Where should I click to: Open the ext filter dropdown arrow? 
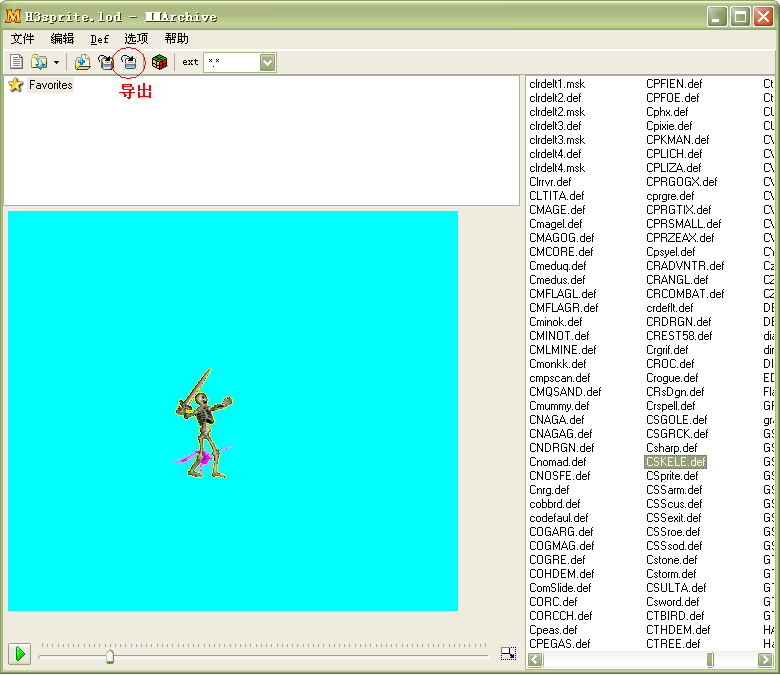268,63
